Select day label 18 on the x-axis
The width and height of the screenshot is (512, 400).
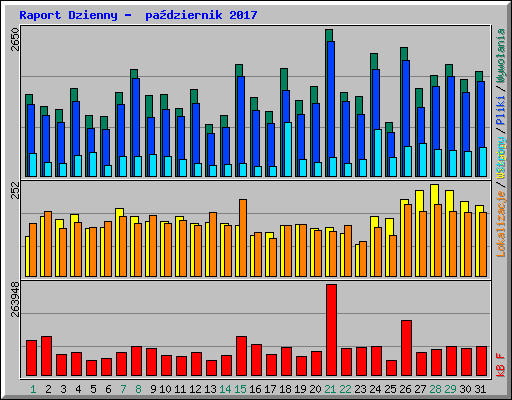click(285, 389)
